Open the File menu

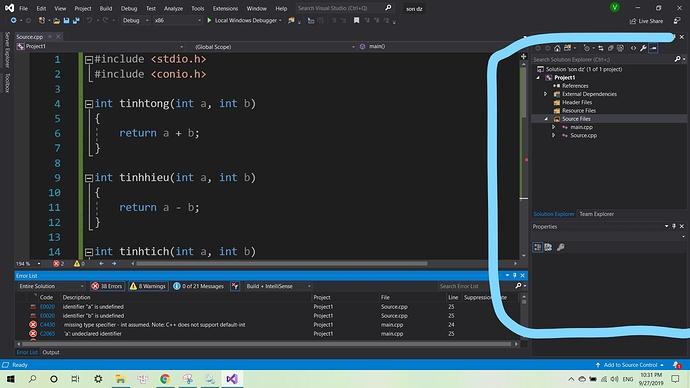[23, 8]
